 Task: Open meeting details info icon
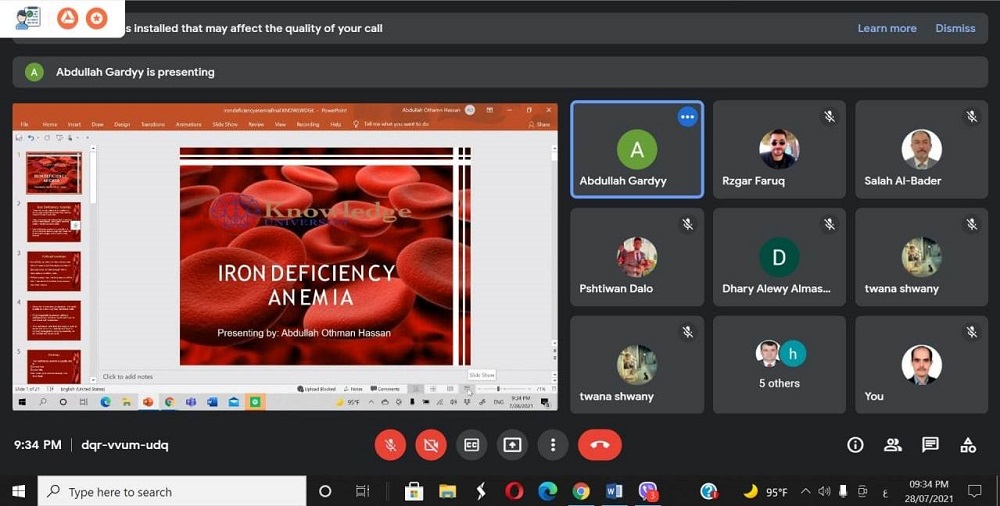click(x=855, y=445)
